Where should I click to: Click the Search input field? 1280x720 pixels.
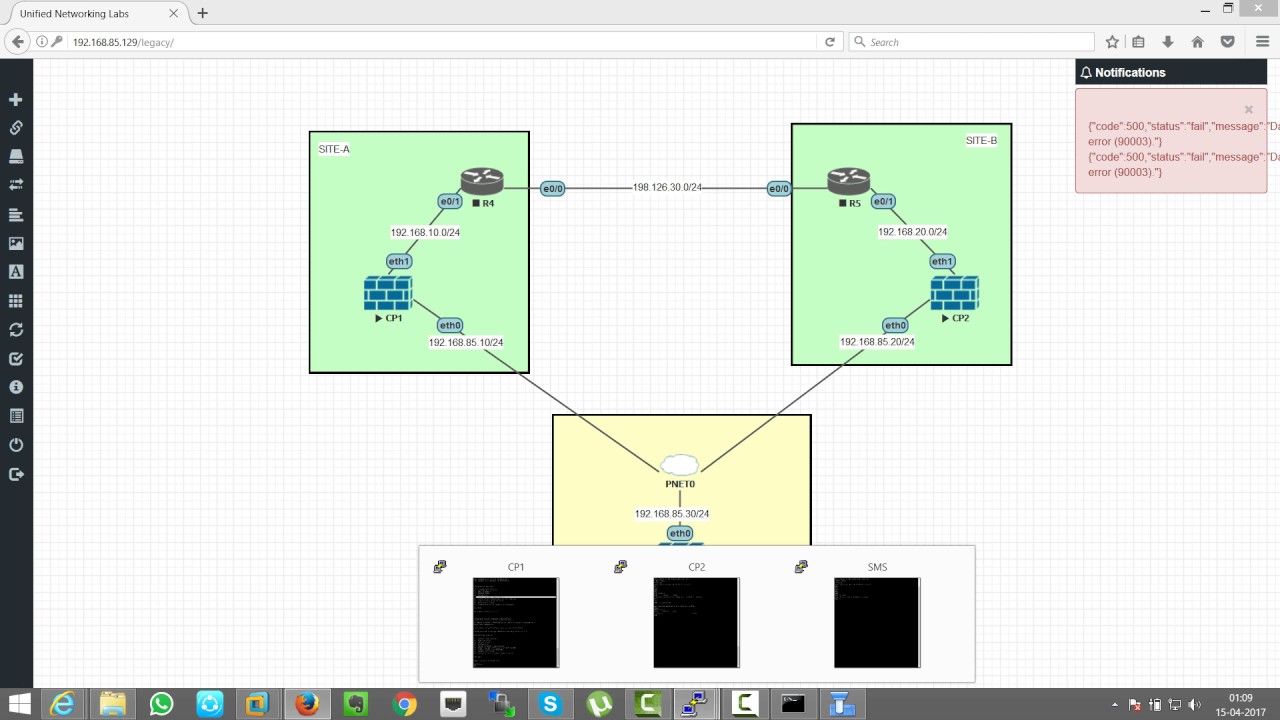click(972, 42)
